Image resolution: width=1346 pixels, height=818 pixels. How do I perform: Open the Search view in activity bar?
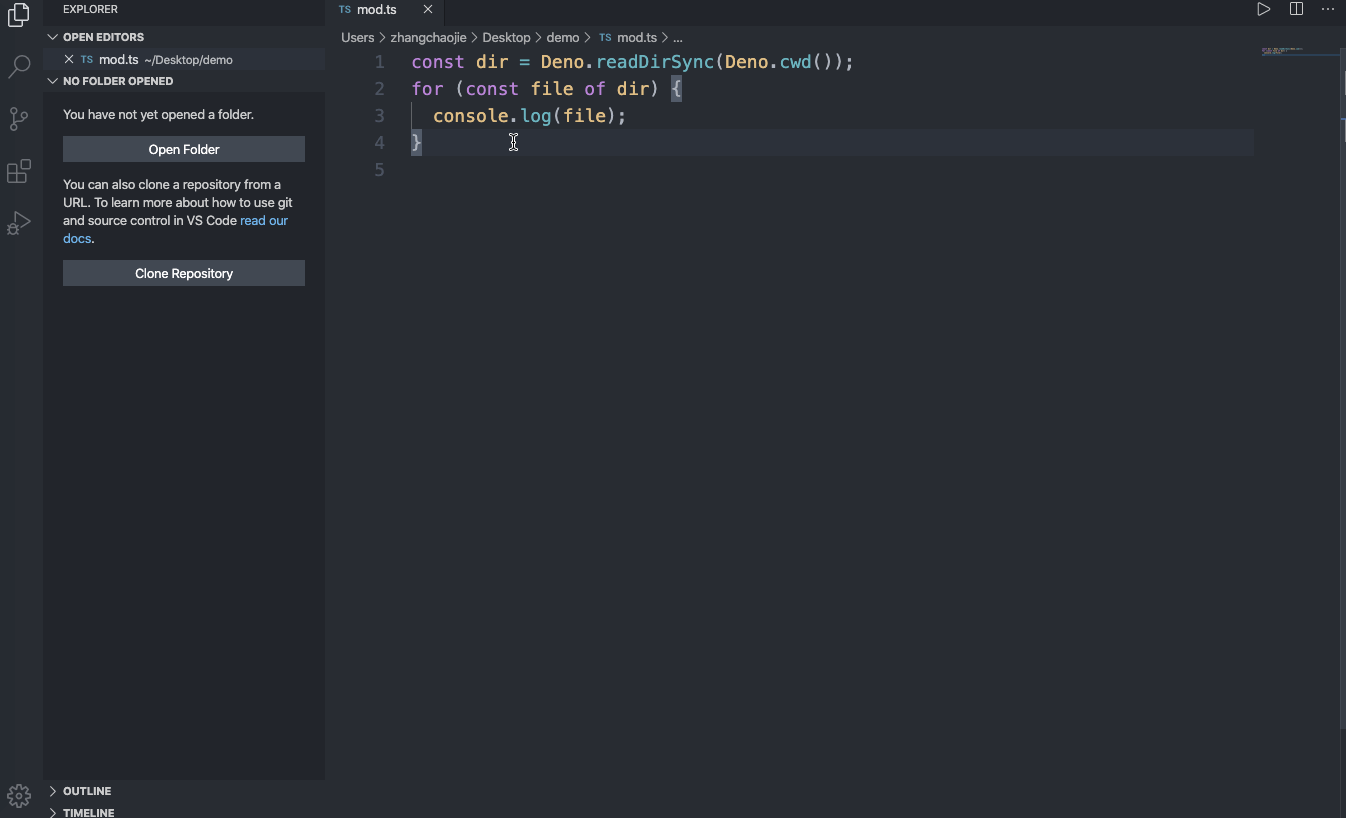pos(19,67)
